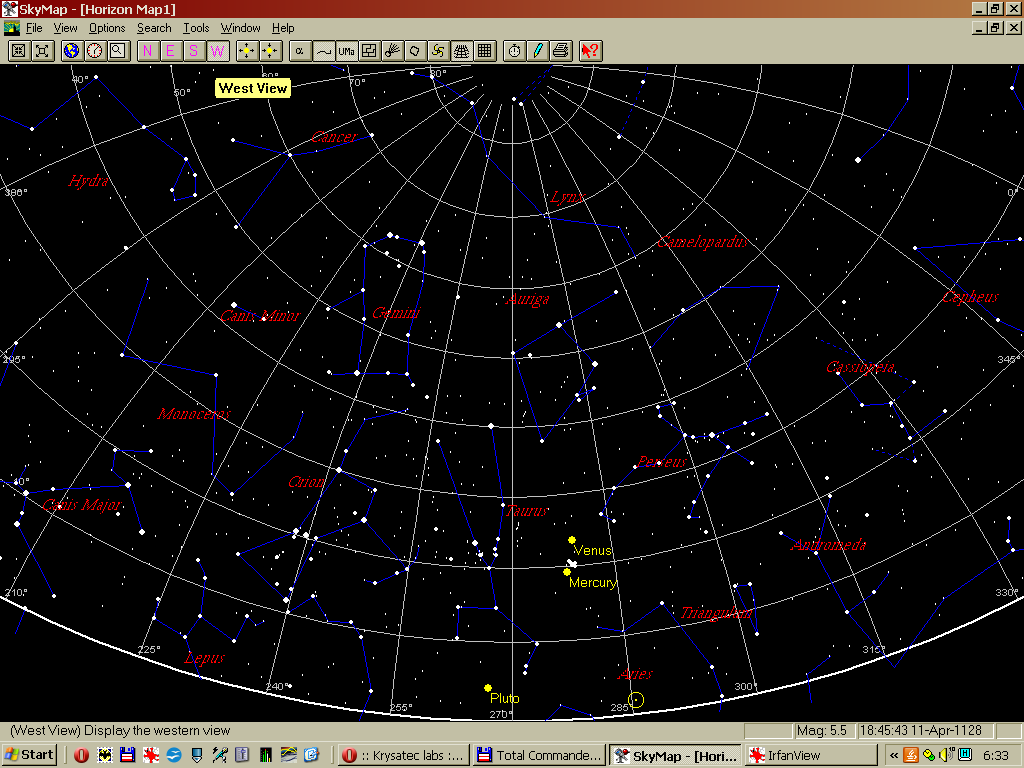Open the observer location globe icon
1024x768 pixels.
click(x=72, y=51)
